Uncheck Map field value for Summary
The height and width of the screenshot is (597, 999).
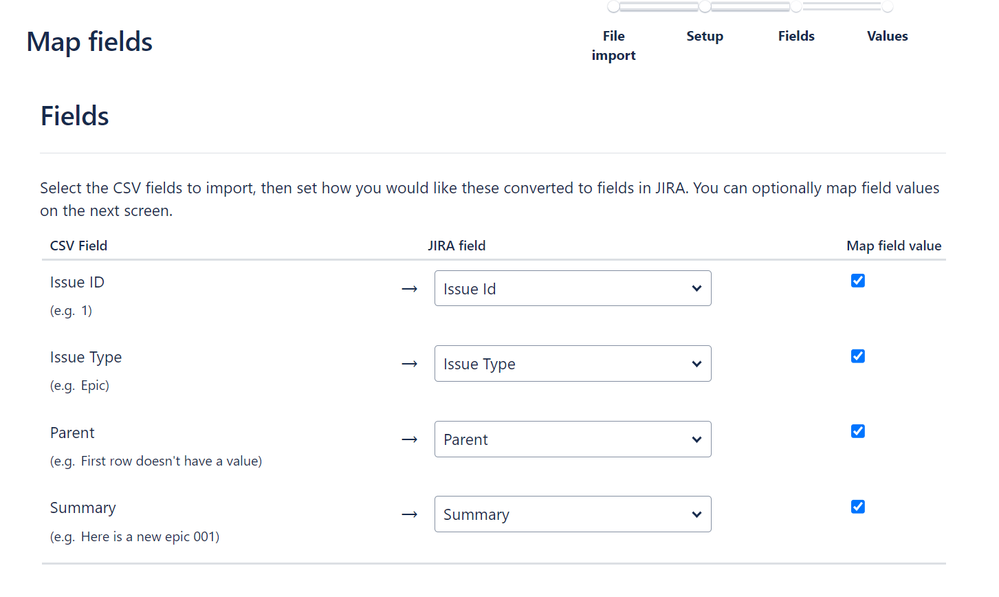857,507
